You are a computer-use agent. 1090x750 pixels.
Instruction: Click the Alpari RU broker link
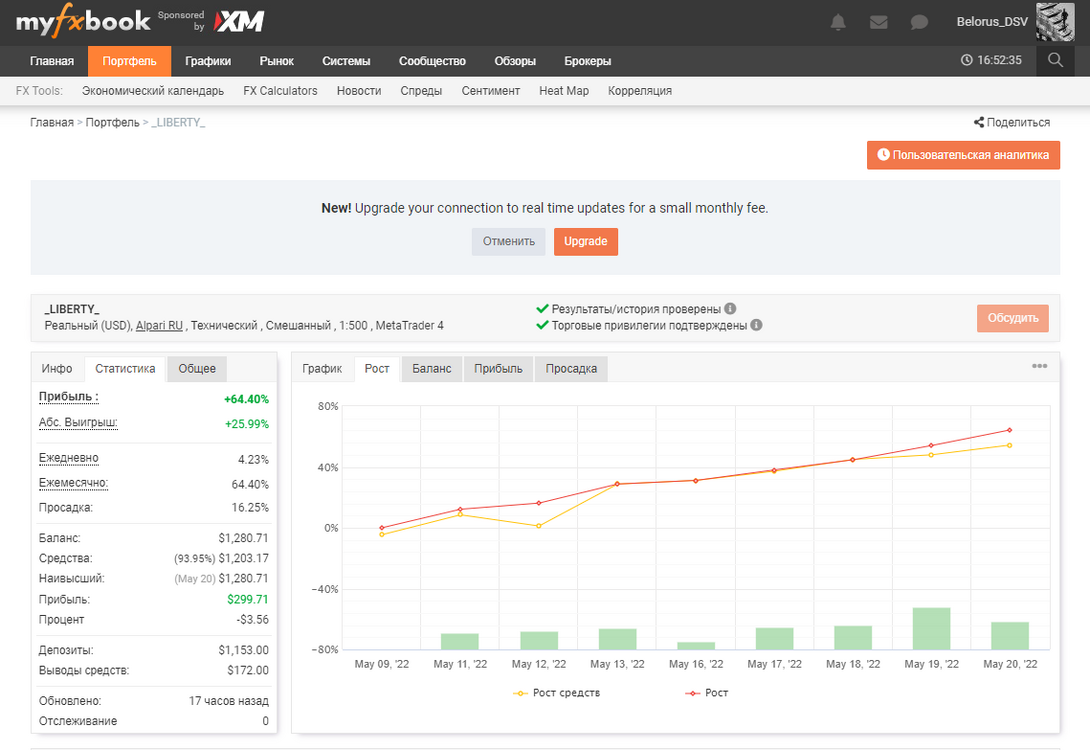click(x=159, y=325)
